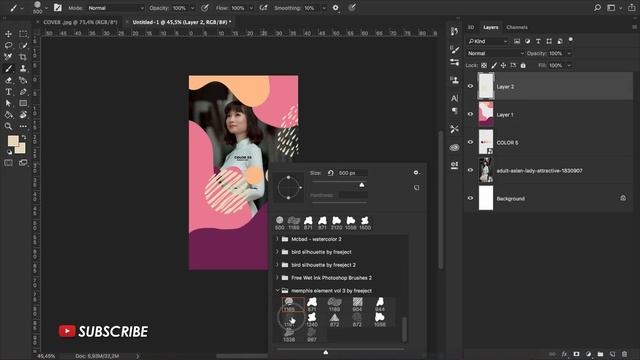This screenshot has height=360, width=640.
Task: Open the Clone Source panel icon
Action: (454, 80)
